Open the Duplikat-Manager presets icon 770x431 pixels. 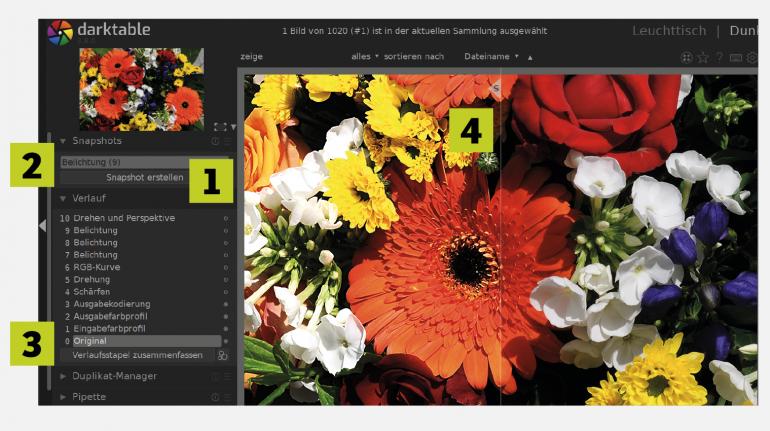point(227,377)
